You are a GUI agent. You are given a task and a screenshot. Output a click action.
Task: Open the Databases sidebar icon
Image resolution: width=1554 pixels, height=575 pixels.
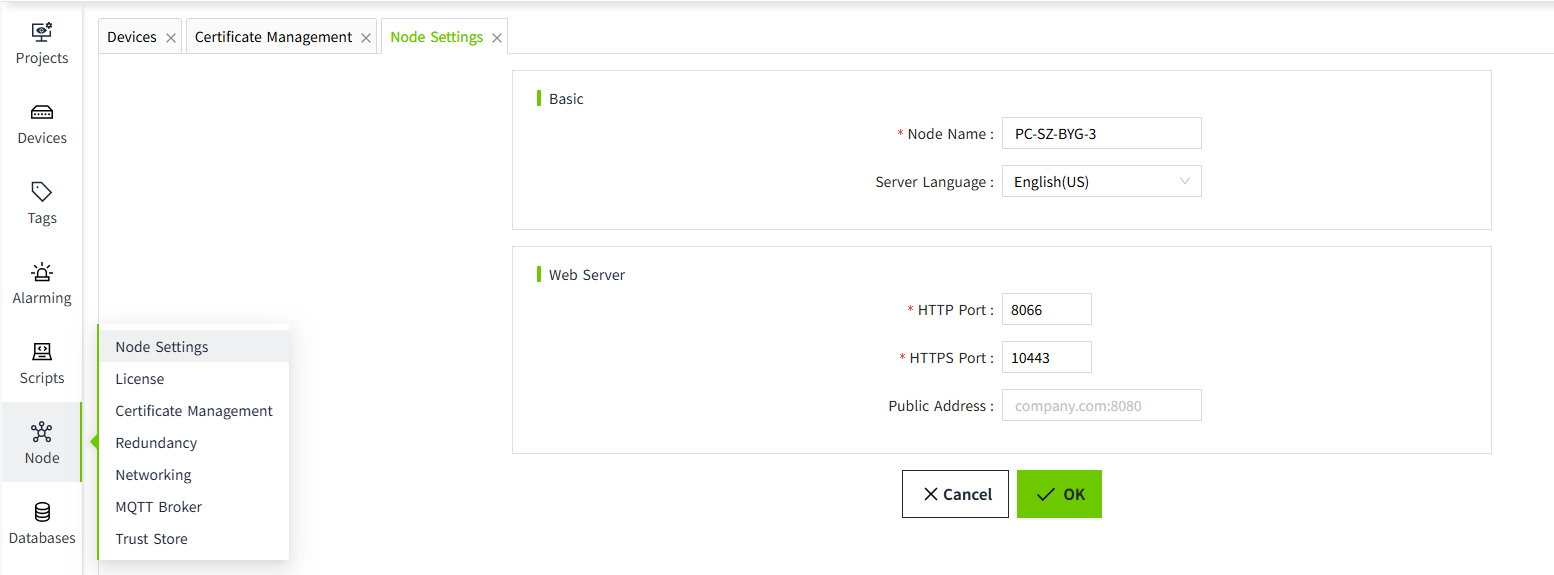point(42,523)
